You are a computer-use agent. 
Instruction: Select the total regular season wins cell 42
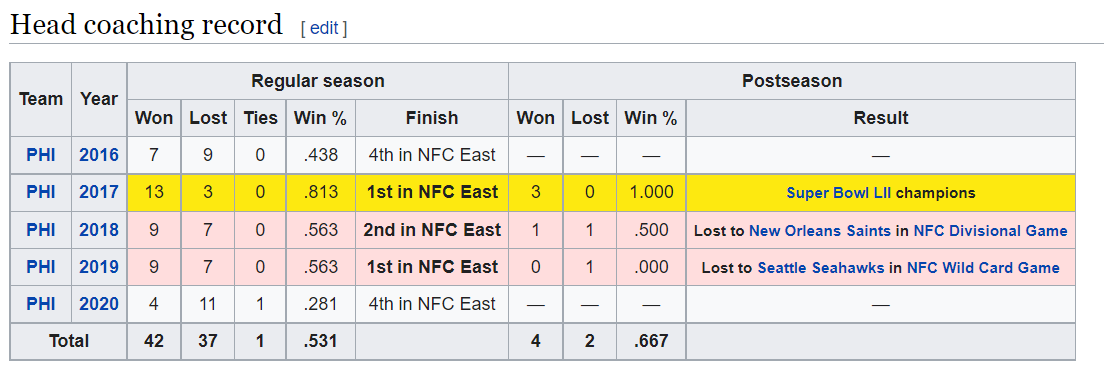[153, 341]
